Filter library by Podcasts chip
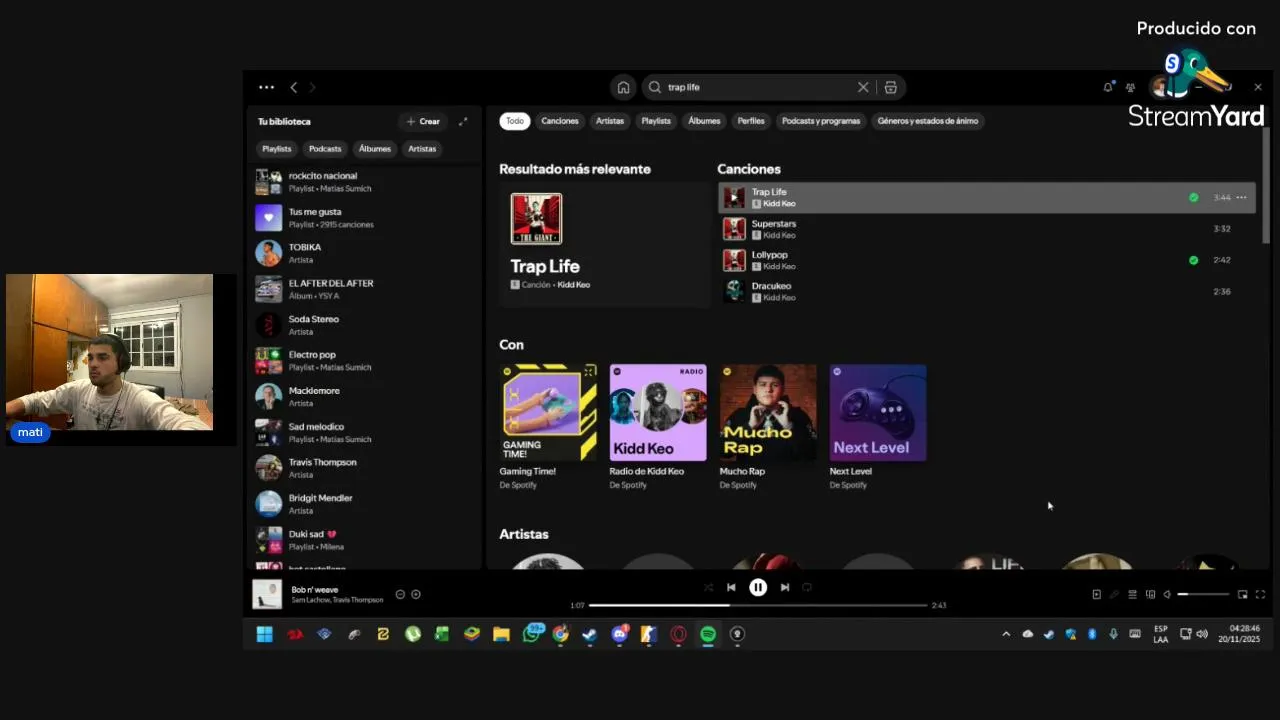The width and height of the screenshot is (1280, 720). coord(325,148)
